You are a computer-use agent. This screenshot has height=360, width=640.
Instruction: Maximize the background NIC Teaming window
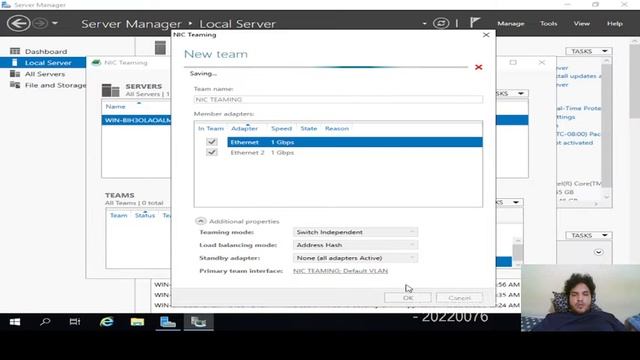[x=513, y=62]
